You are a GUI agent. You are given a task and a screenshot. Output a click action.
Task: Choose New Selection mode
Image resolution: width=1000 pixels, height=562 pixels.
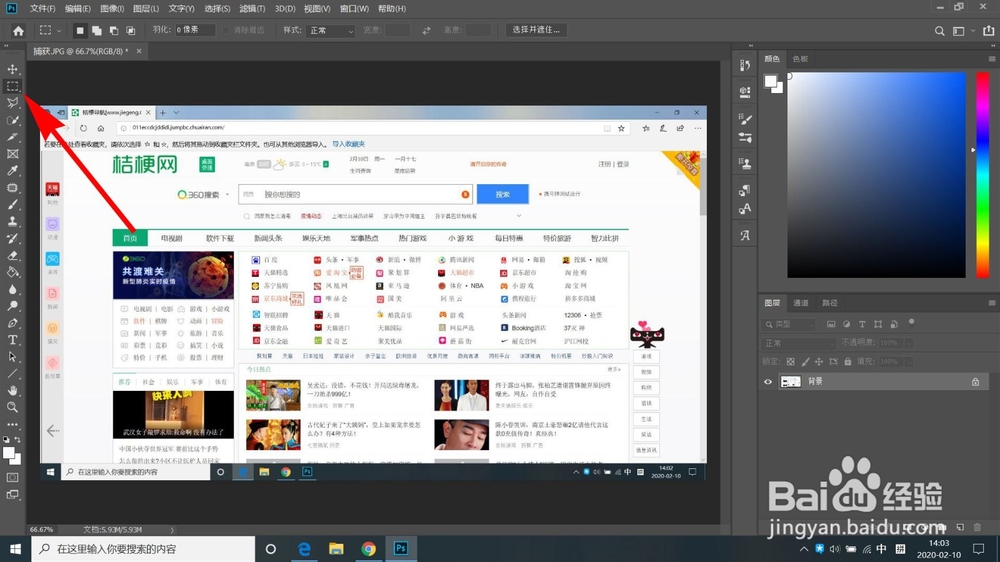pyautogui.click(x=80, y=30)
